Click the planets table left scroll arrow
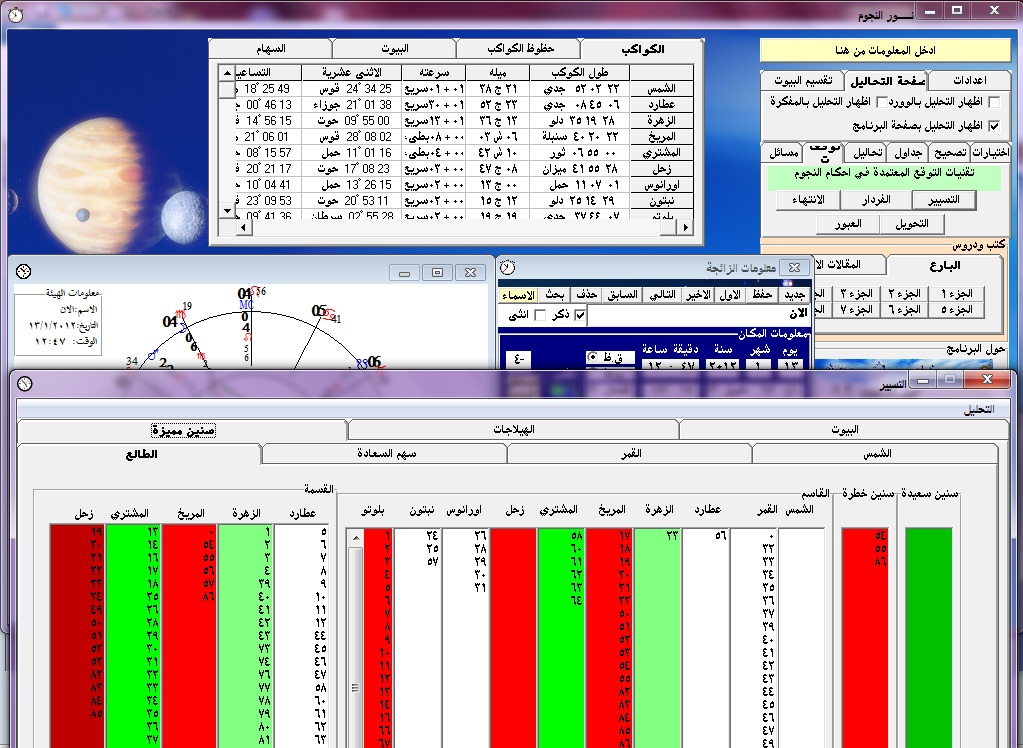1023x748 pixels. (243, 228)
